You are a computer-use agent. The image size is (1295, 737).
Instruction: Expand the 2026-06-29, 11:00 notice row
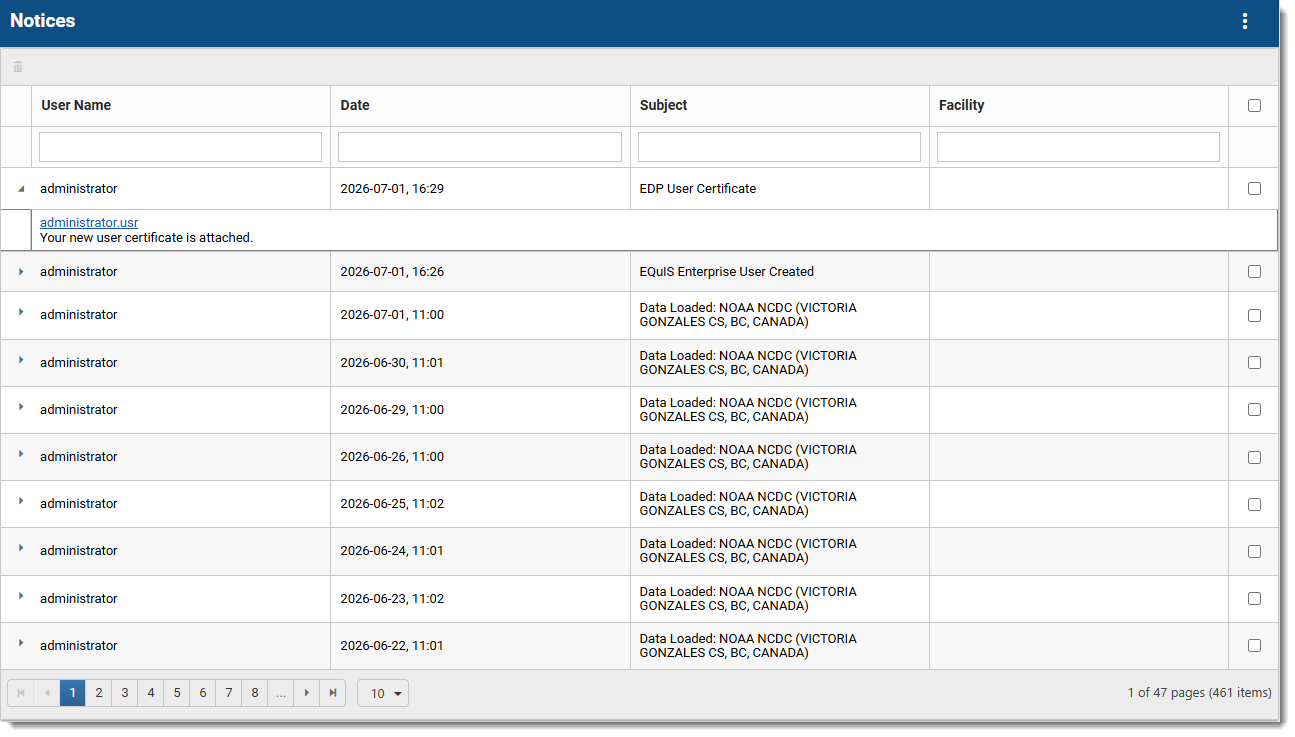point(21,407)
